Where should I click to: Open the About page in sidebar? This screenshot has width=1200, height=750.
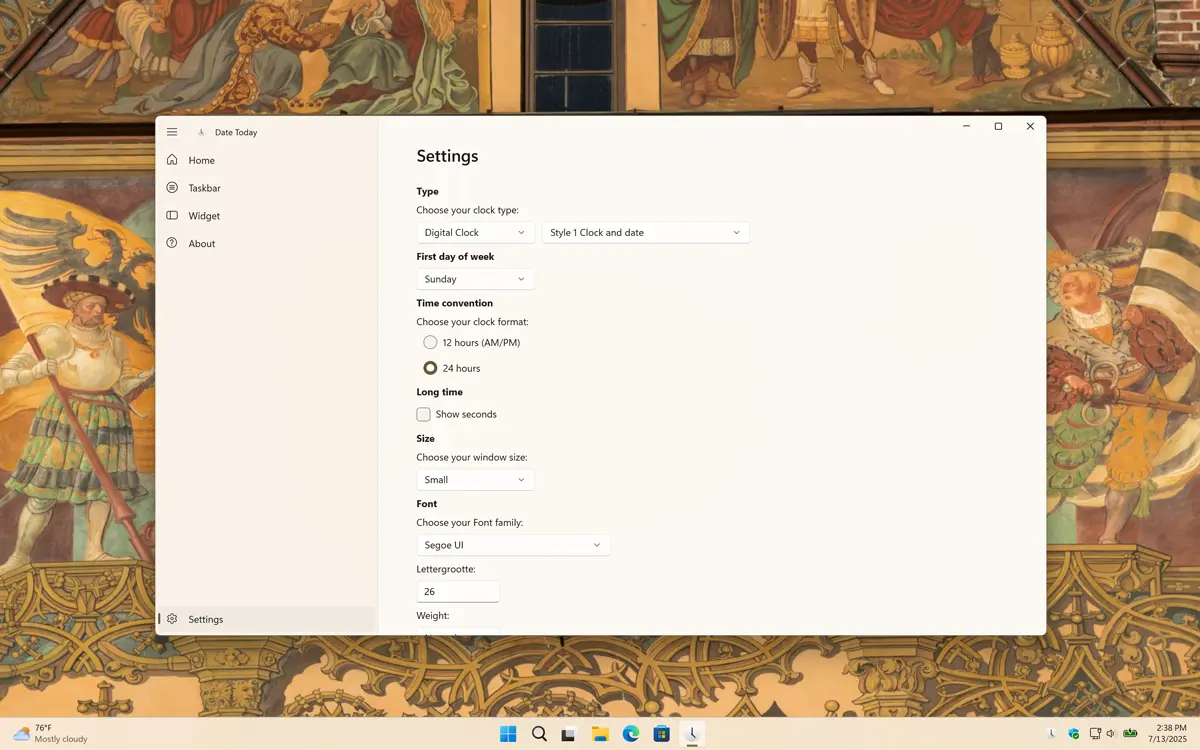(266, 244)
